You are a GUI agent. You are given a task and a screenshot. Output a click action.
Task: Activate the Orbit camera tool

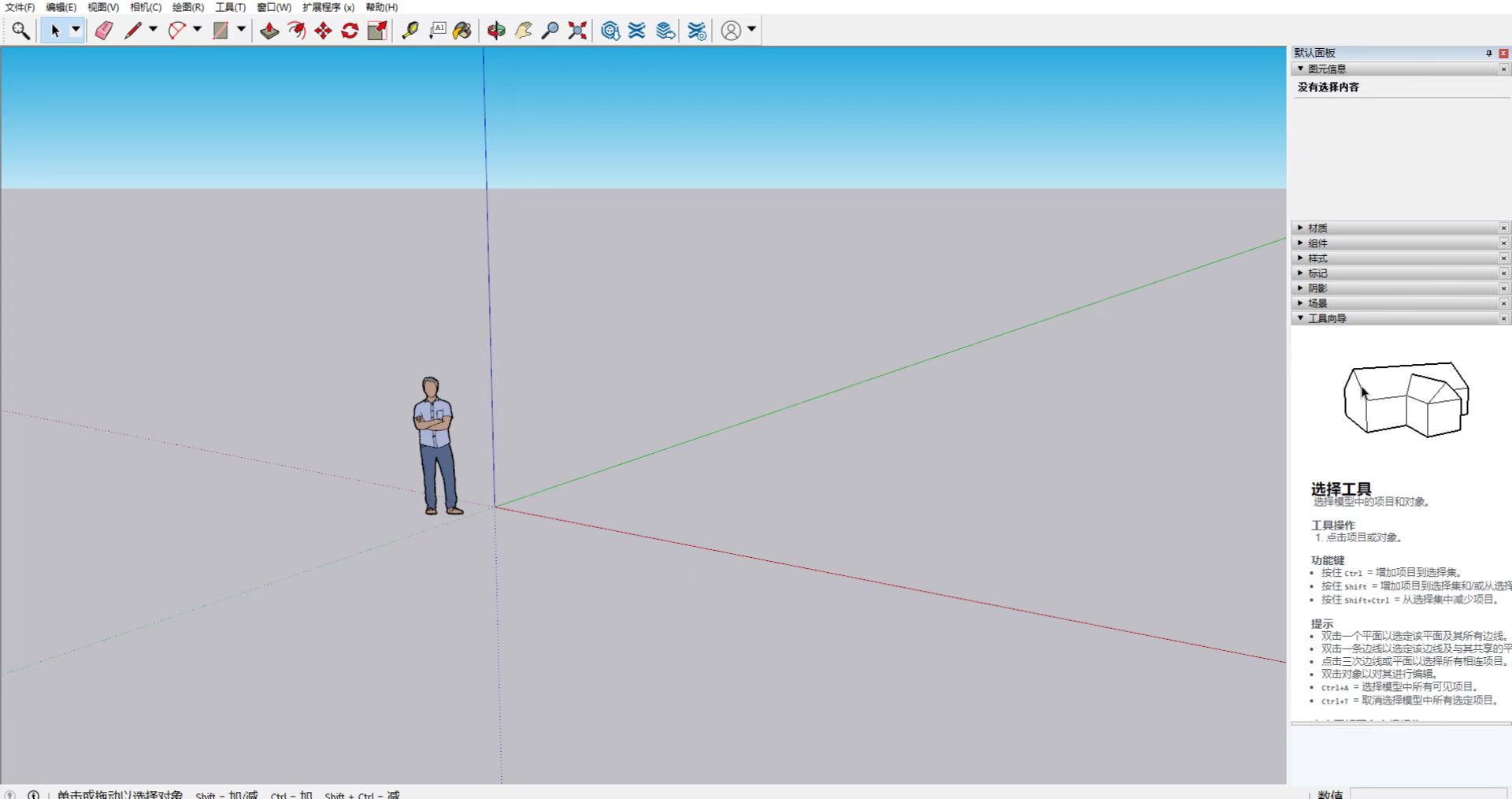pos(496,31)
